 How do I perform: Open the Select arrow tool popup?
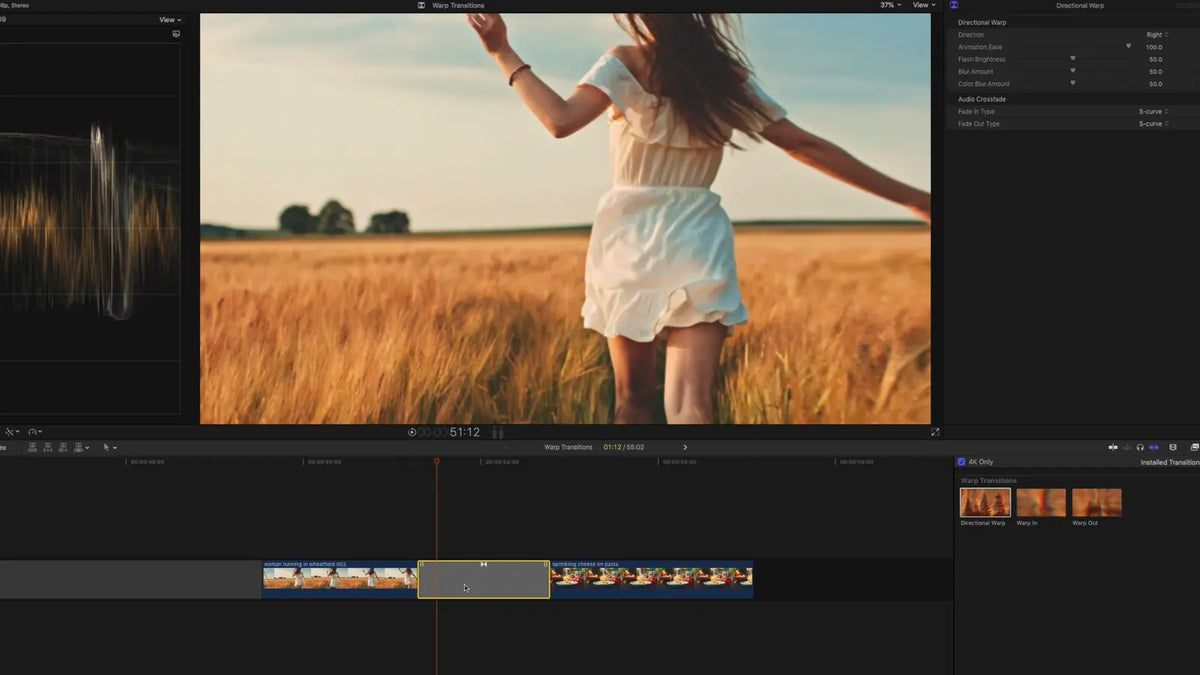point(110,447)
